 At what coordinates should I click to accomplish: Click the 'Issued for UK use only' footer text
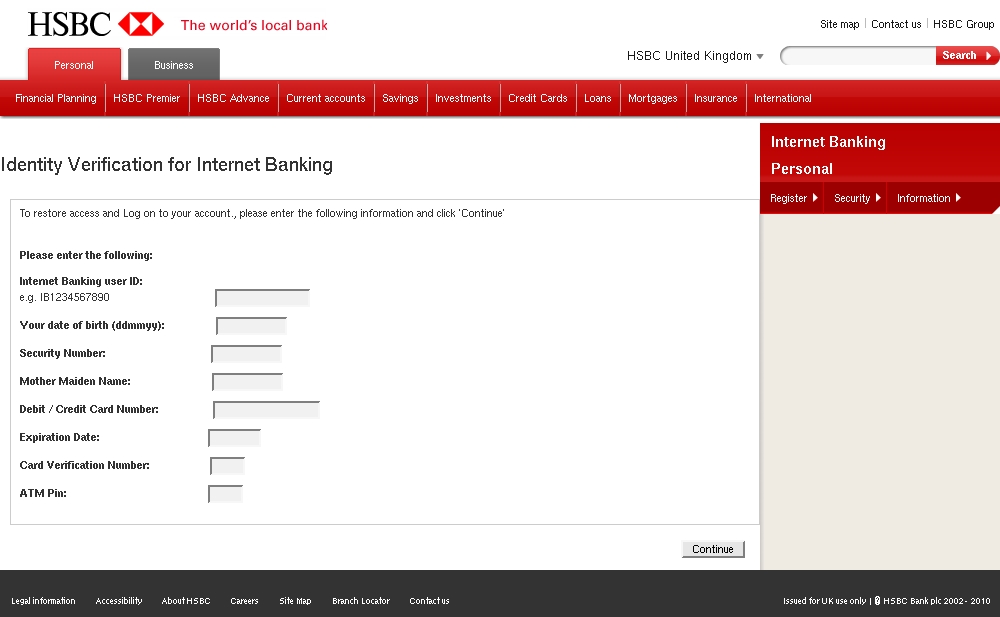point(825,601)
